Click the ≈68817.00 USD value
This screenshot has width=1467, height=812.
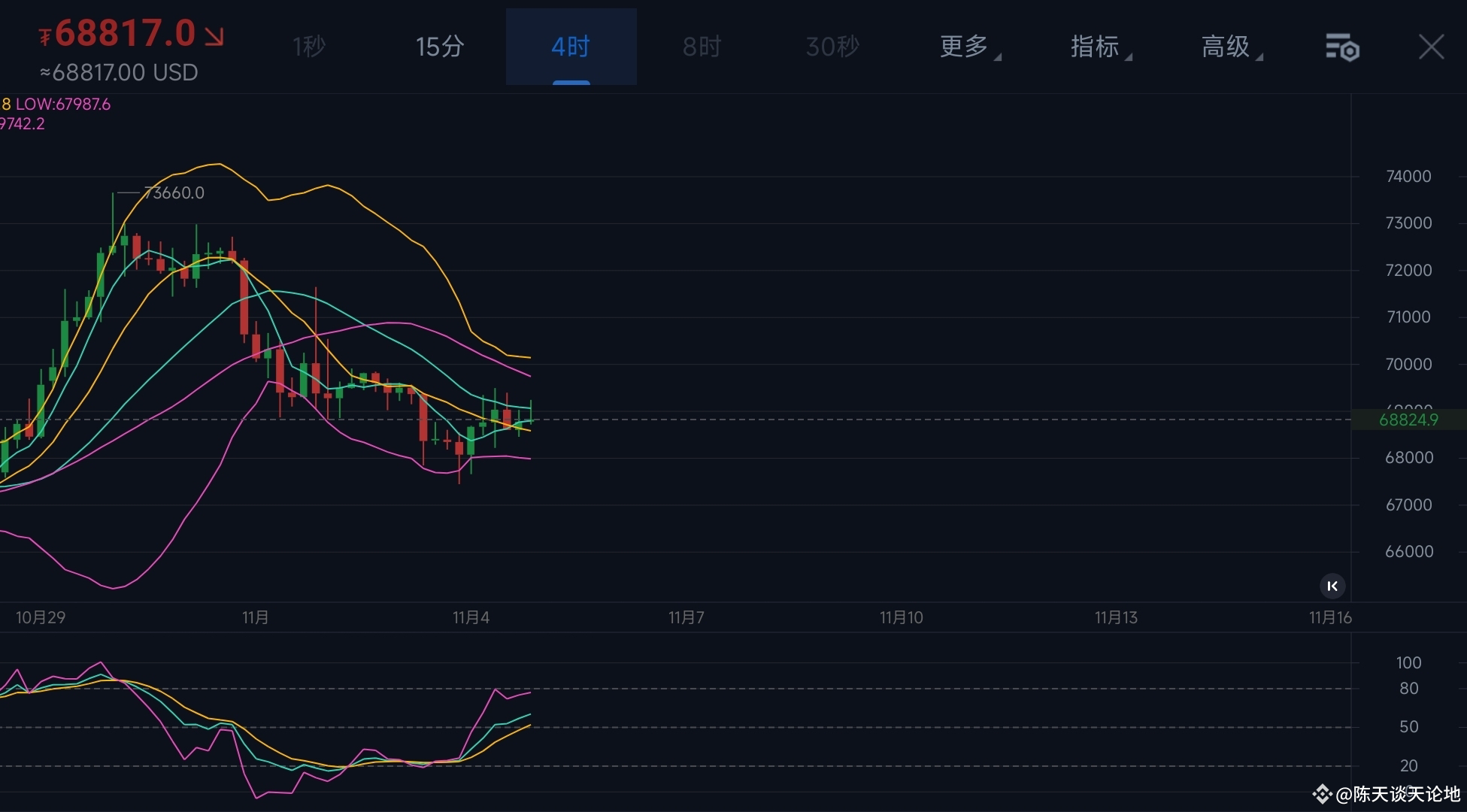tap(119, 73)
